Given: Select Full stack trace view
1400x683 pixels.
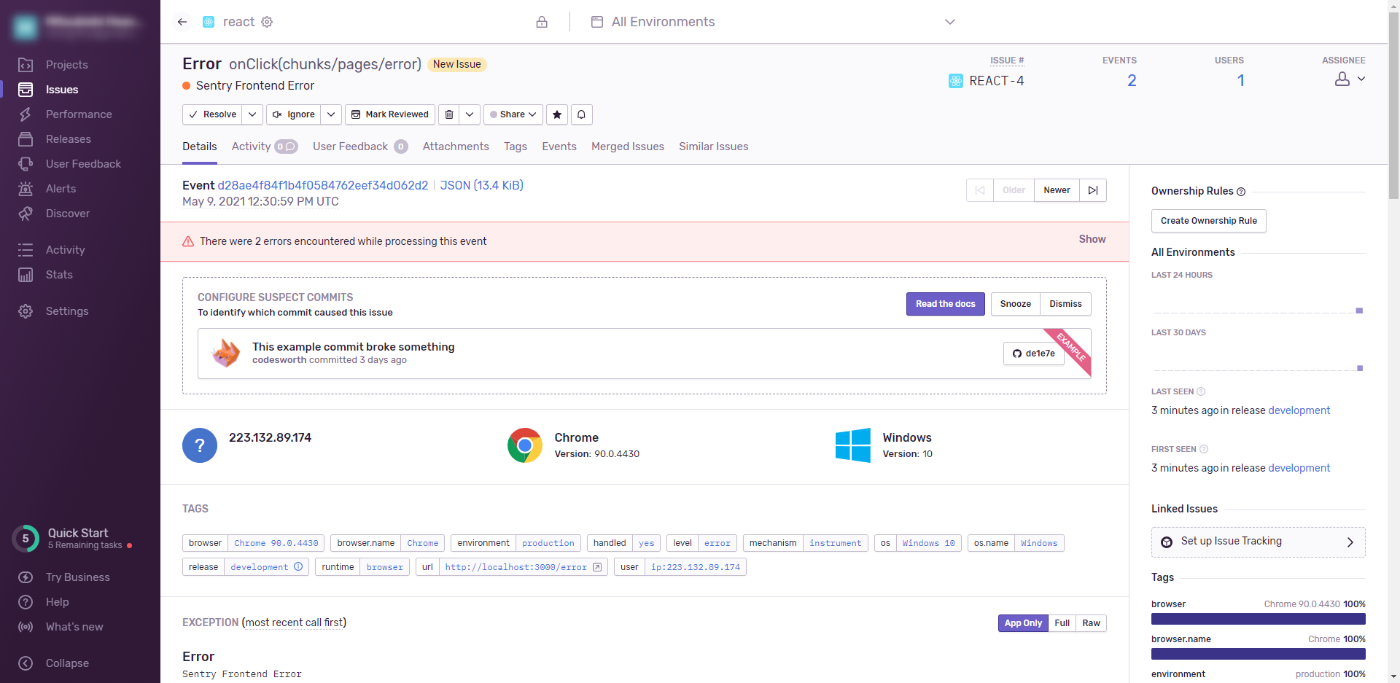Looking at the screenshot, I should coord(1062,623).
